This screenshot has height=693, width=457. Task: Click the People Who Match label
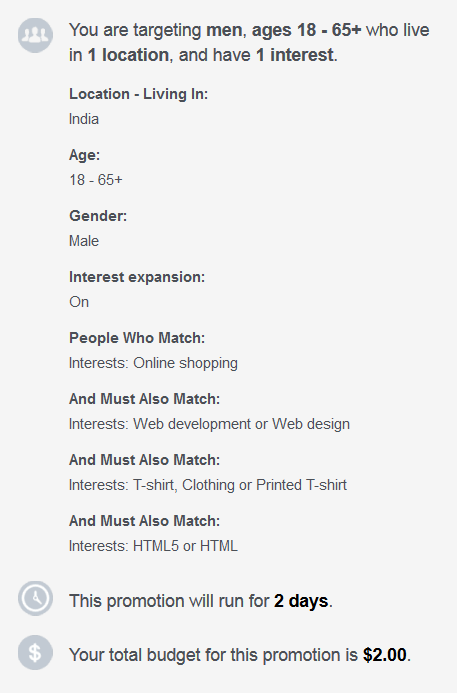tap(137, 338)
